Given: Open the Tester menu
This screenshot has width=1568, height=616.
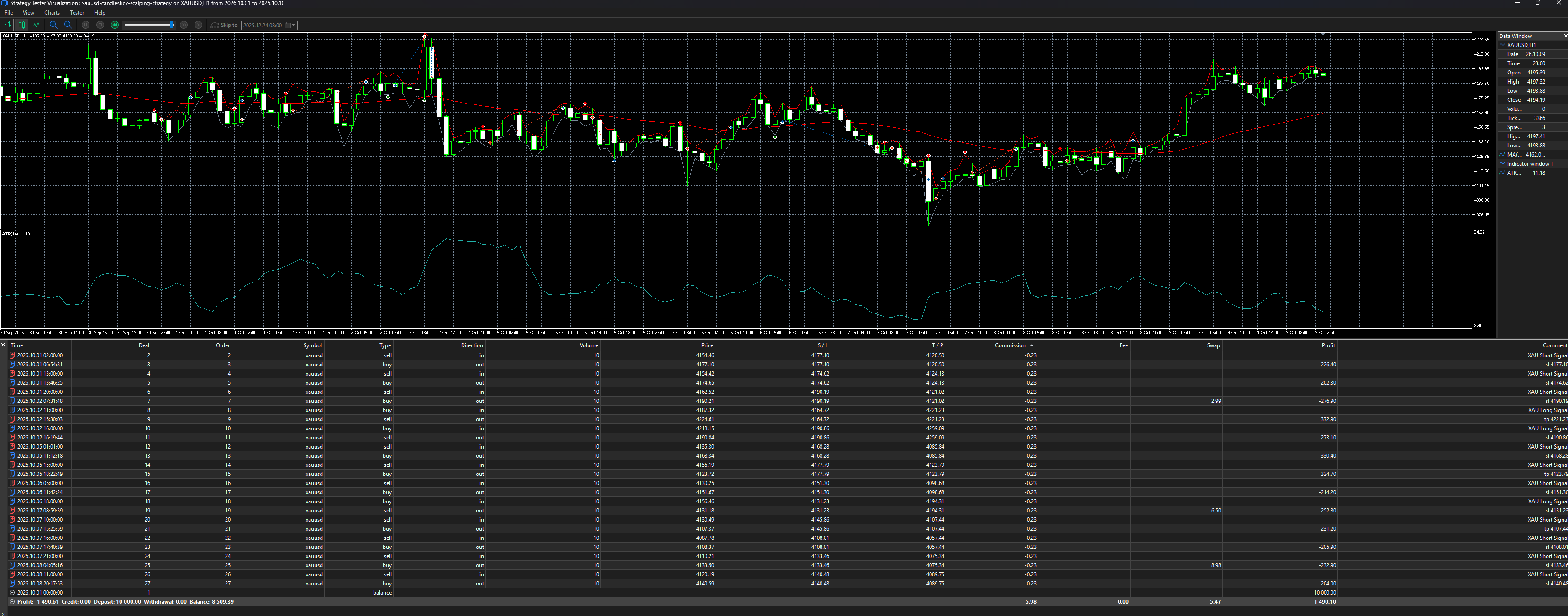Looking at the screenshot, I should click(77, 13).
